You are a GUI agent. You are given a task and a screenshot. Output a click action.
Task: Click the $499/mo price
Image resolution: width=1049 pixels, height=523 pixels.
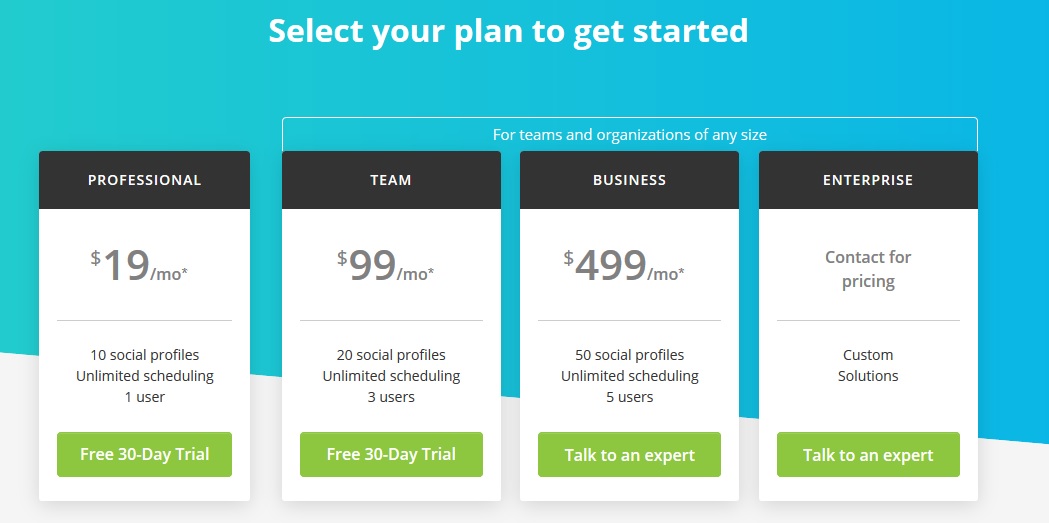624,266
